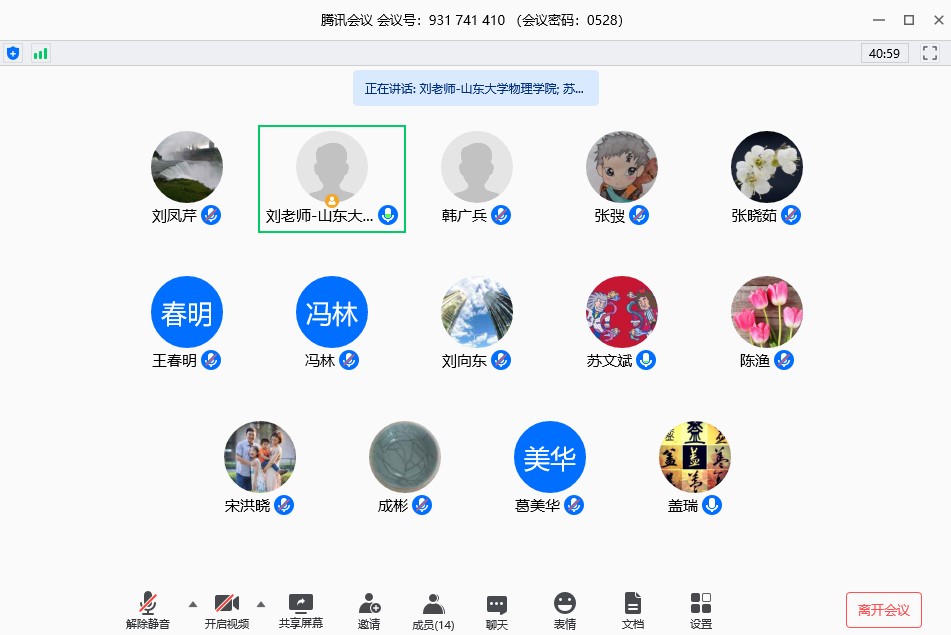951x635 pixels.
Task: Toggle the microphone icon beside 盖瑞
Action: tap(712, 505)
